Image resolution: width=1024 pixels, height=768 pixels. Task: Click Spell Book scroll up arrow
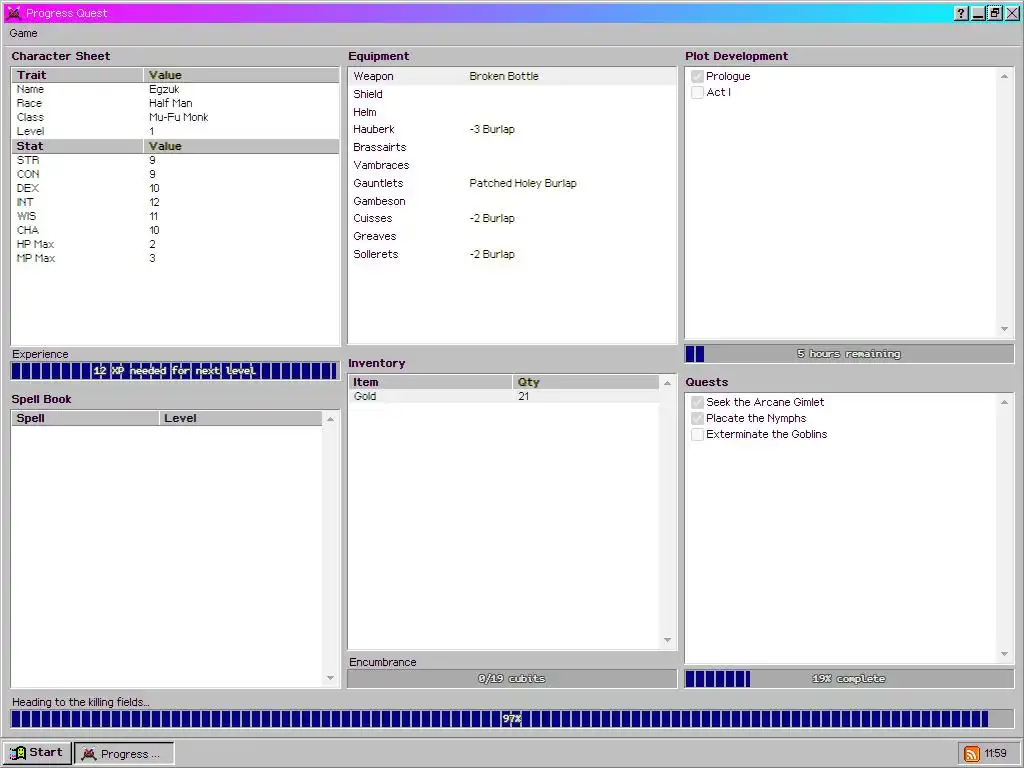click(x=330, y=419)
